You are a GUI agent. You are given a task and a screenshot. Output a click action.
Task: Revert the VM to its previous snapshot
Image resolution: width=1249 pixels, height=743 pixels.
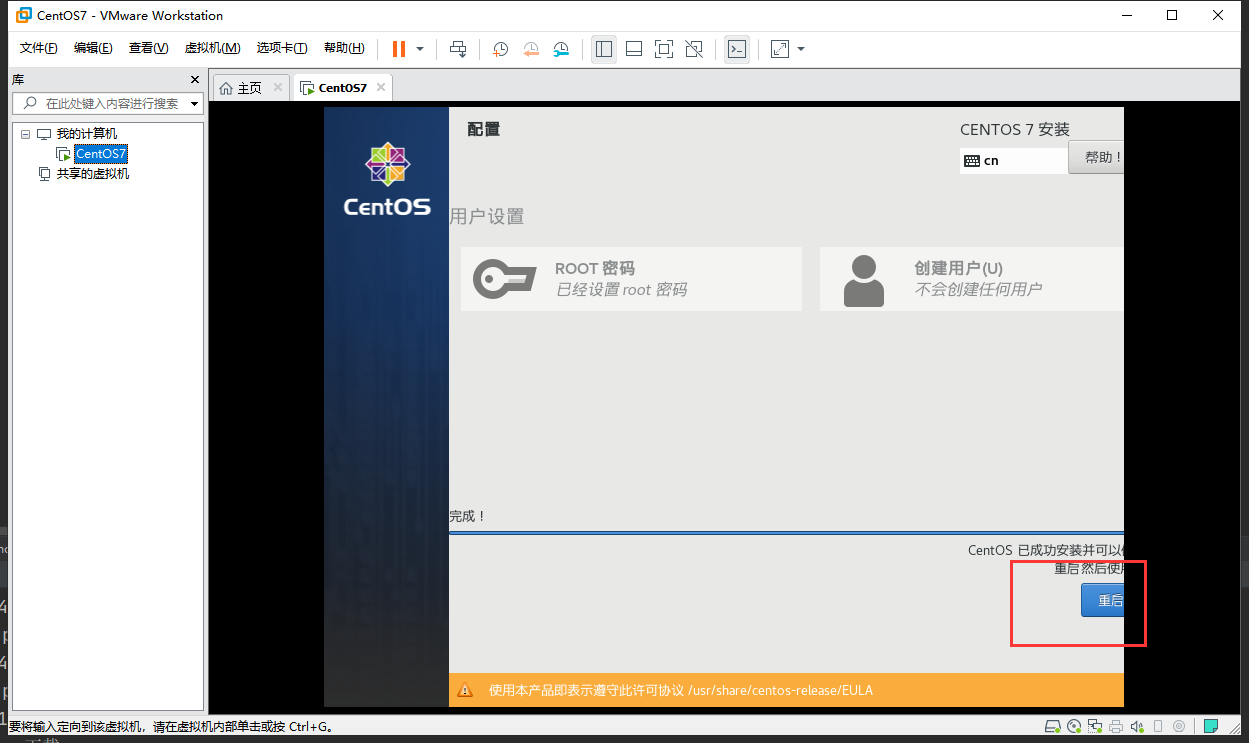pos(531,49)
